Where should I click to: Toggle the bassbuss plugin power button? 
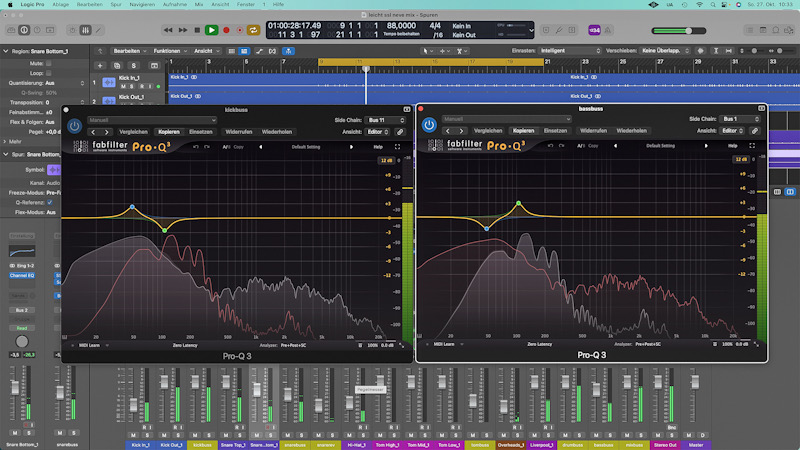429,125
